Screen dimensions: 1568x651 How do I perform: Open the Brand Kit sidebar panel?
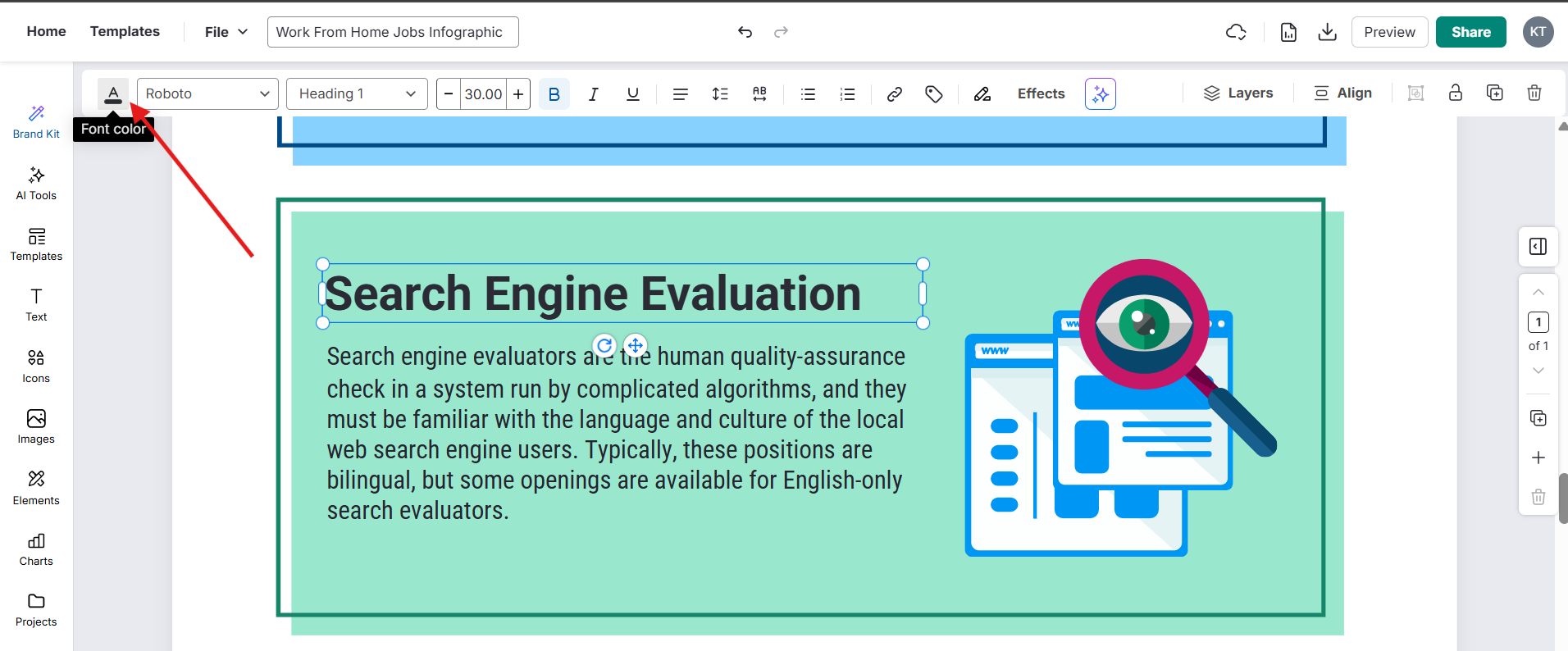point(36,122)
